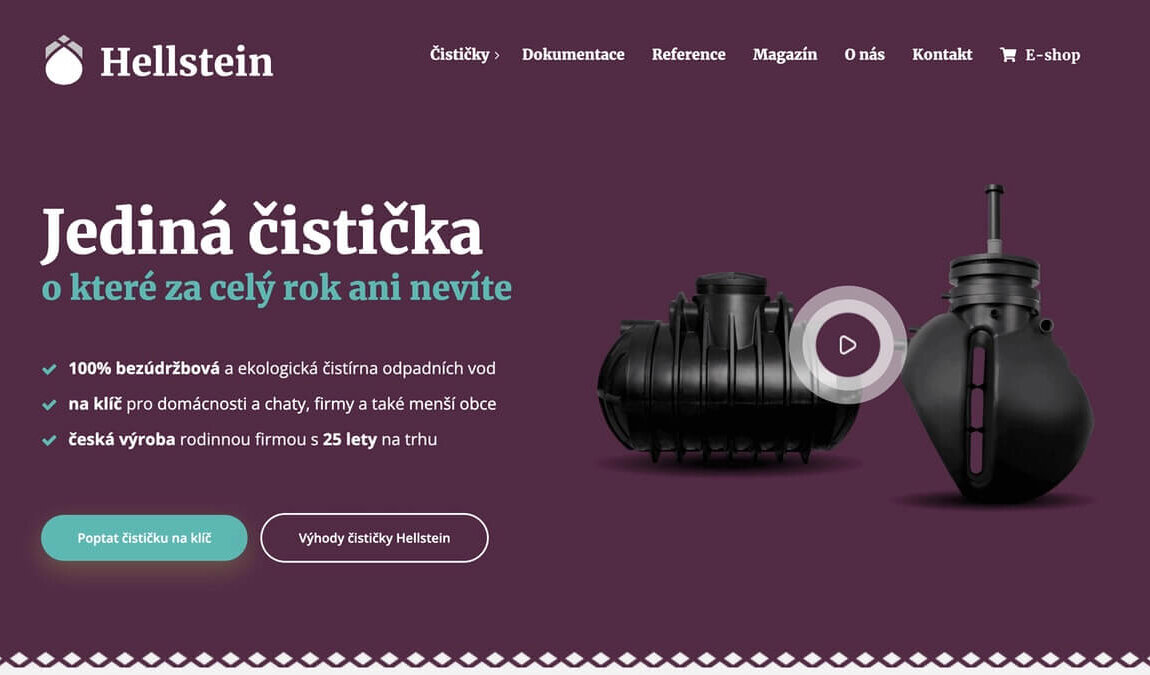Open the Reference menu item
1150x675 pixels.
688,54
